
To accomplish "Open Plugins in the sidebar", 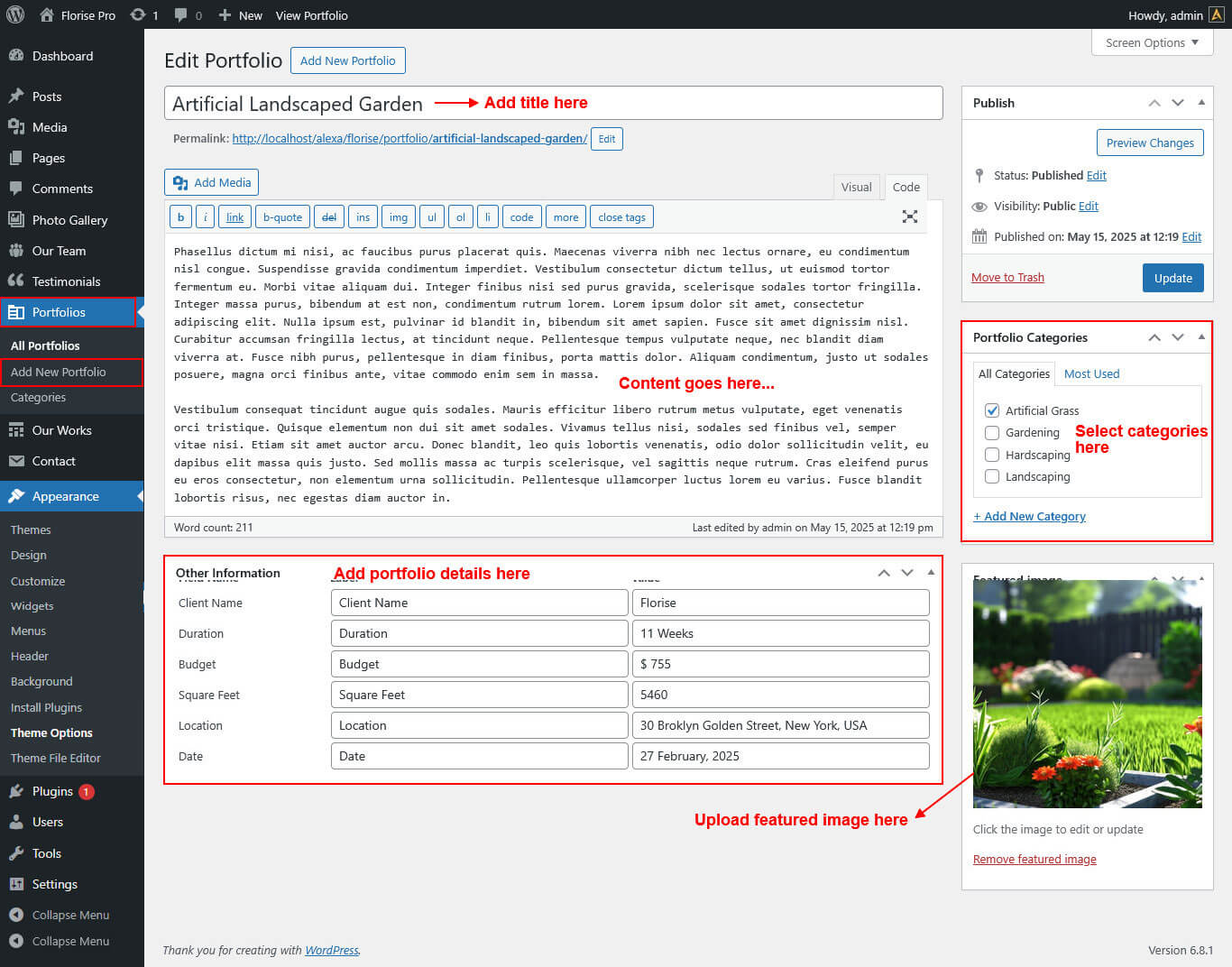I will click(x=52, y=791).
